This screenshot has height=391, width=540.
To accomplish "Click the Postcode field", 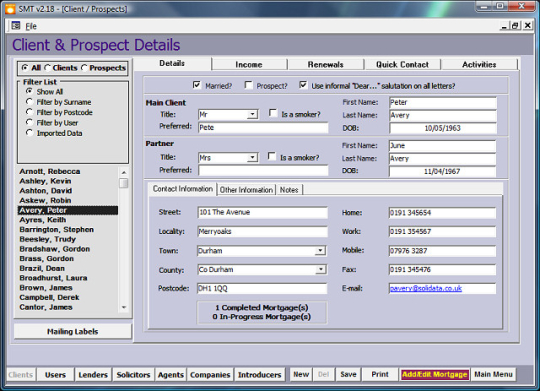I will (262, 288).
